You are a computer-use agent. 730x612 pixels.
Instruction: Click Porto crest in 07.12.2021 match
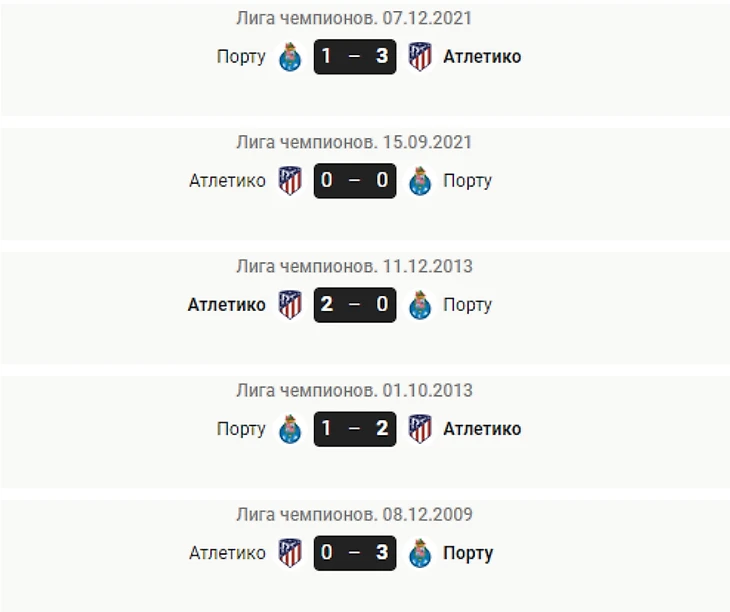point(290,57)
